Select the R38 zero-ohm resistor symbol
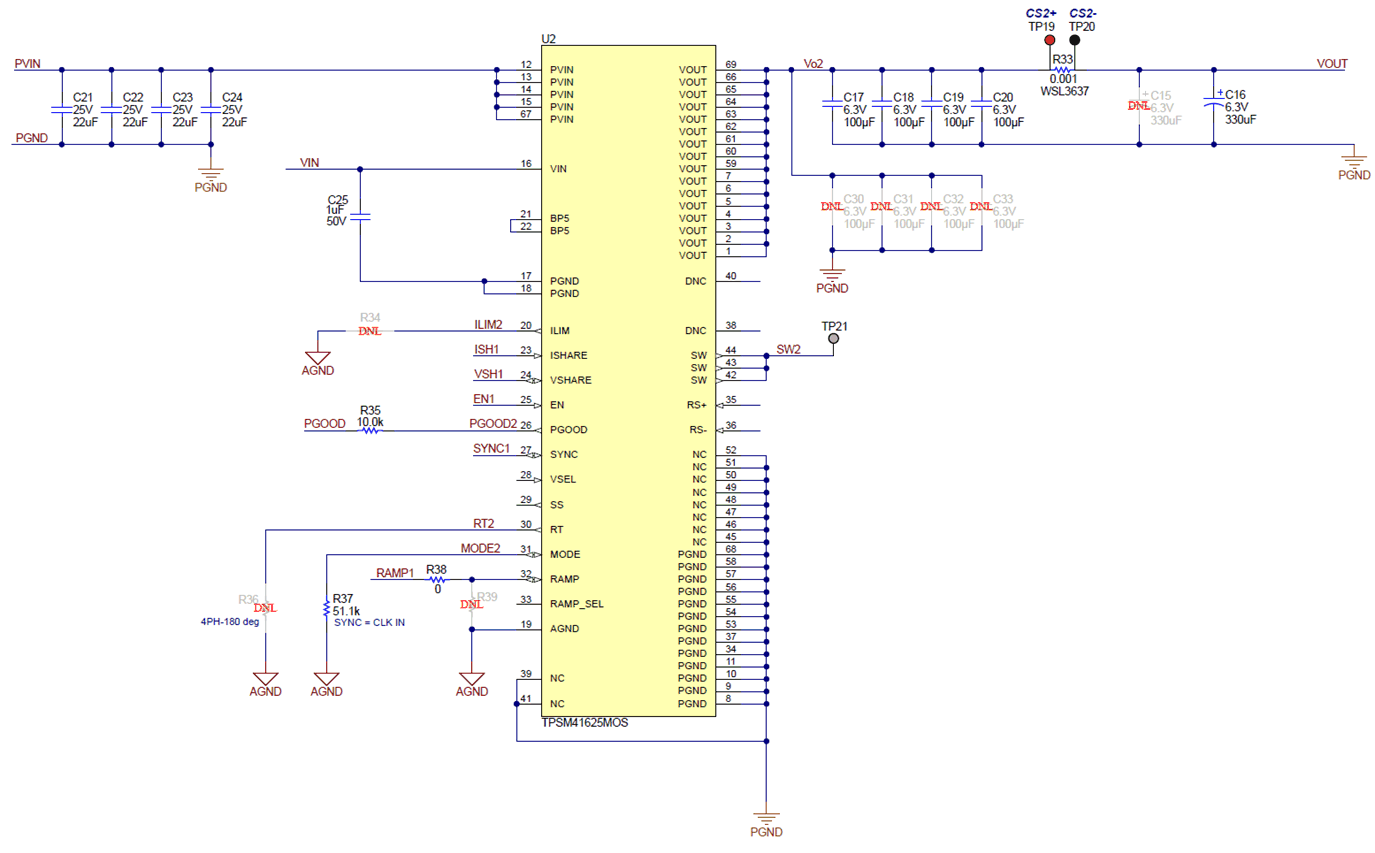 (436, 579)
